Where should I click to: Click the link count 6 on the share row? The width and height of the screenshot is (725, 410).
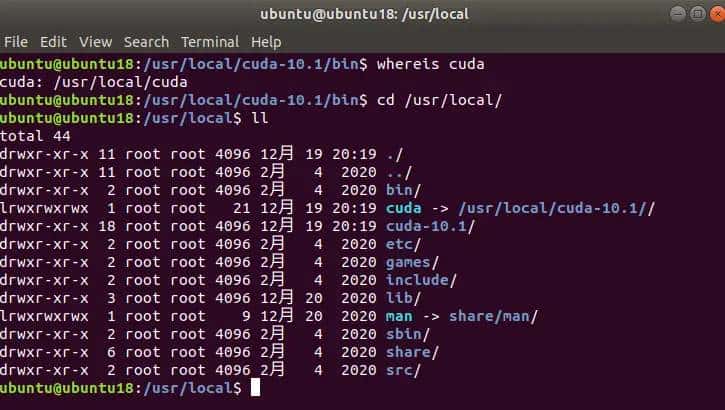click(x=111, y=352)
